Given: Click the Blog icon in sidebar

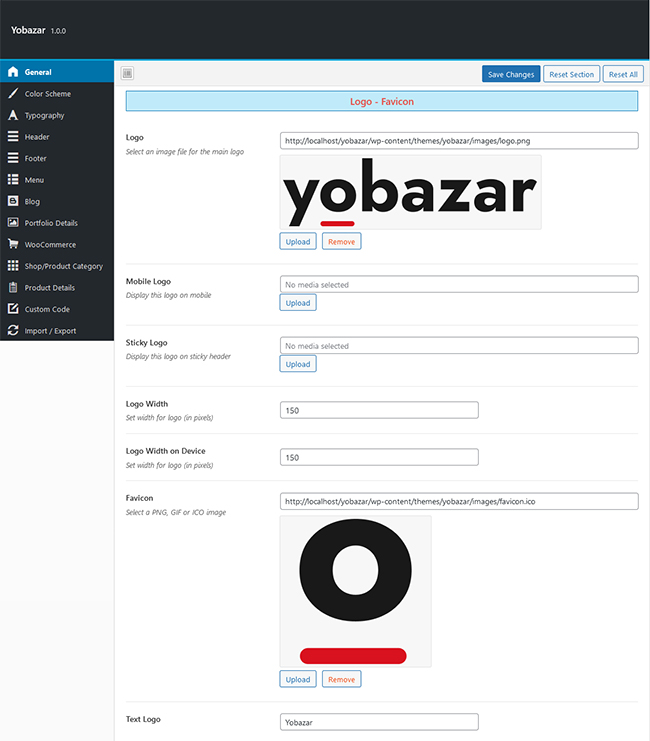Looking at the screenshot, I should (13, 201).
